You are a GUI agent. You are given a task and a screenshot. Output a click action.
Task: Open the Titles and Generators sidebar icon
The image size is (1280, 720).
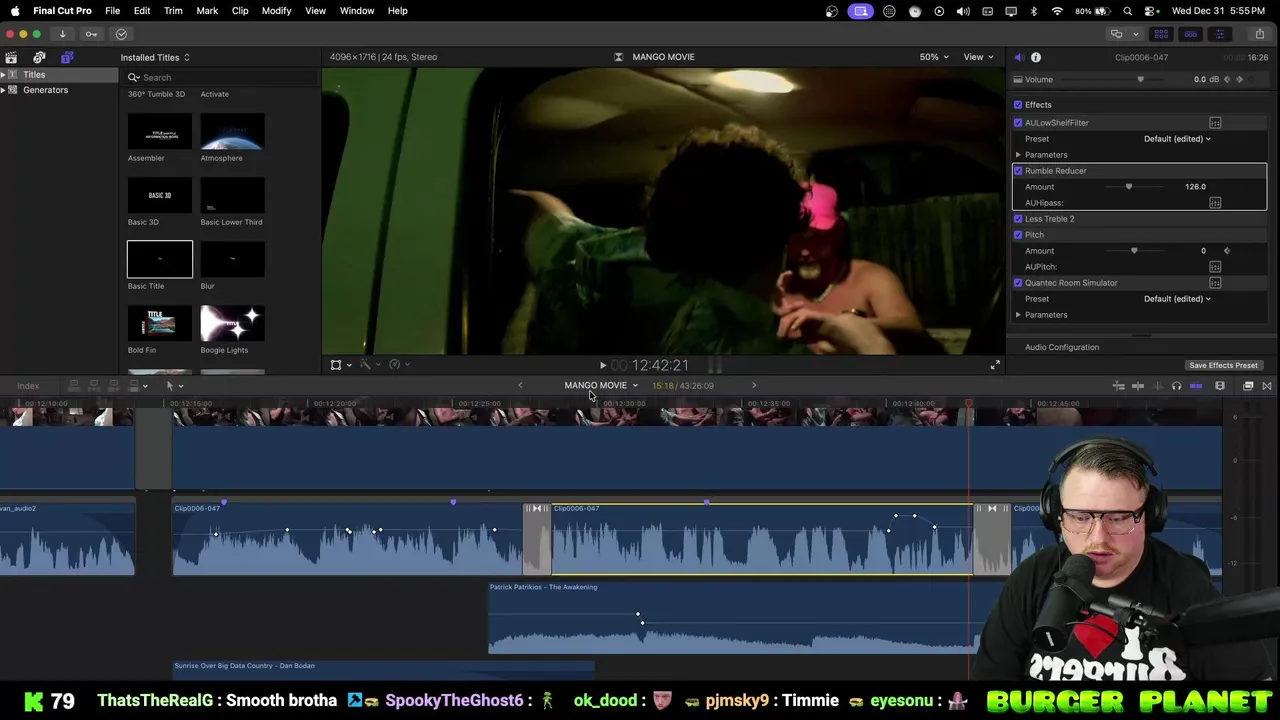coord(67,57)
